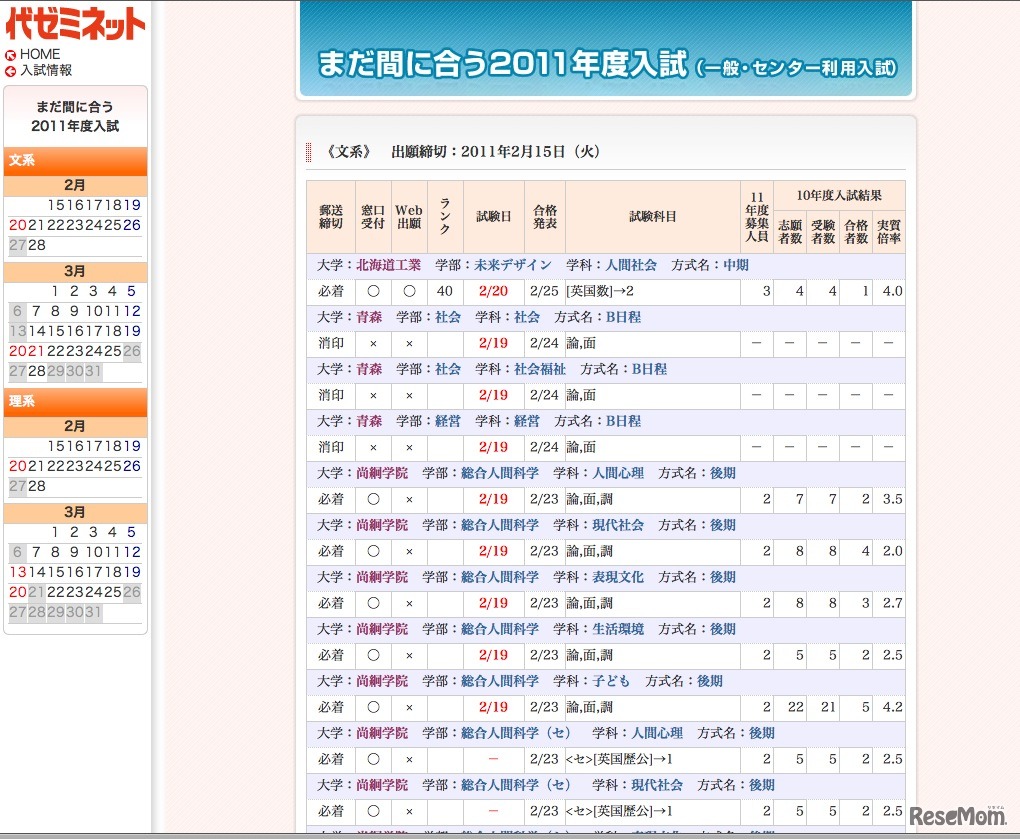
Task: Click the sidebar まだ間に合う 2011年度入試 title
Action: point(75,116)
